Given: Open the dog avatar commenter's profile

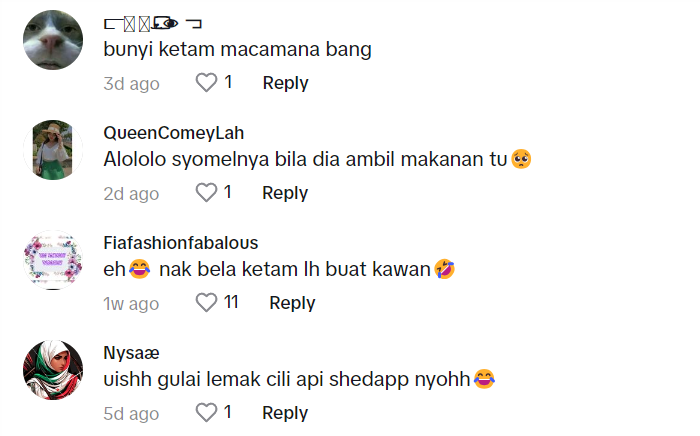Looking at the screenshot, I should [x=52, y=40].
